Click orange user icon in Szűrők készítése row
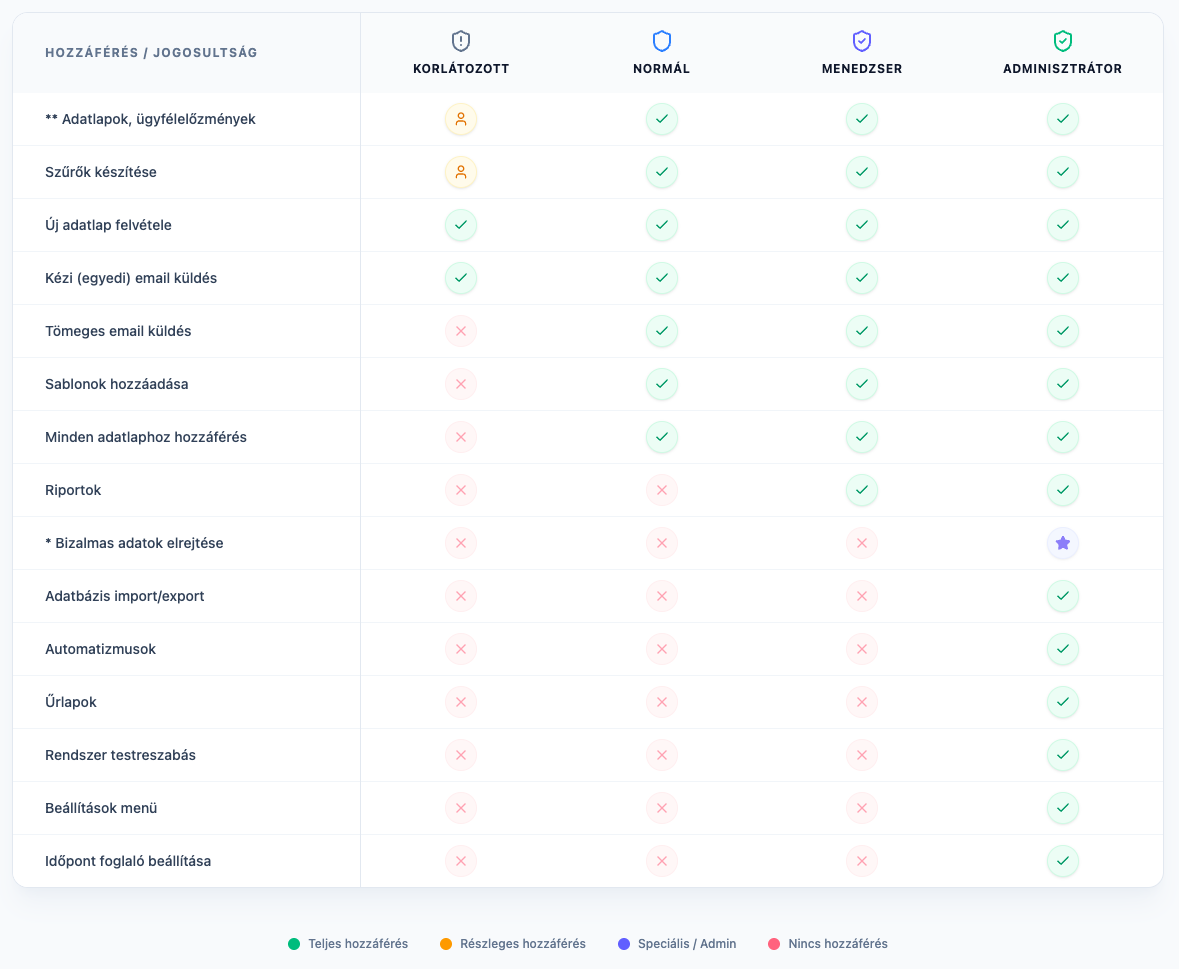Image resolution: width=1179 pixels, height=969 pixels. coord(461,172)
